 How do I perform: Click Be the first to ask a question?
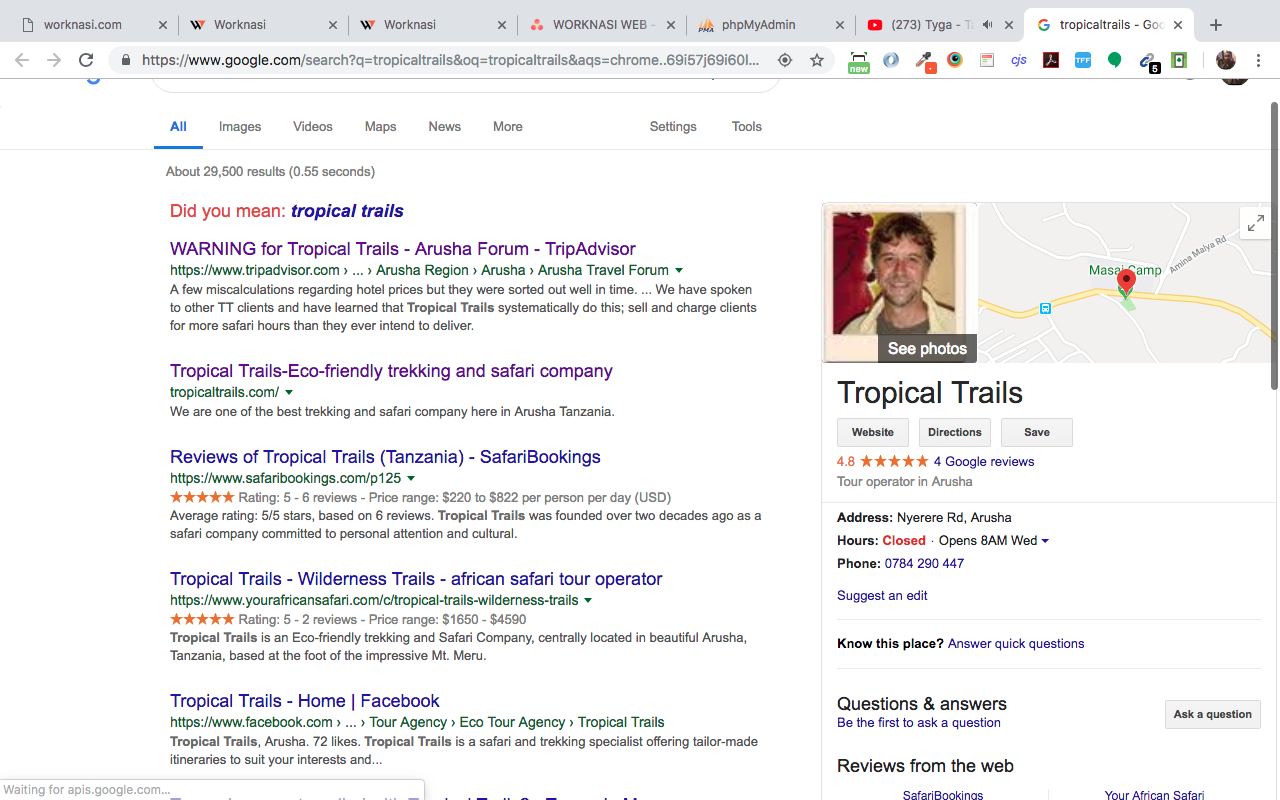click(919, 722)
